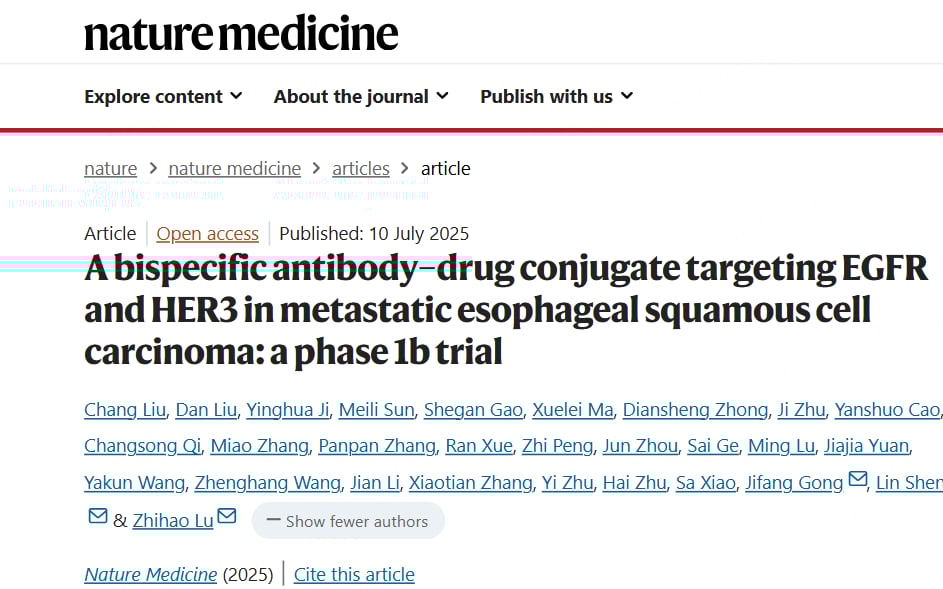The width and height of the screenshot is (943, 589).
Task: Go to the nature breadcrumb link
Action: [x=111, y=169]
